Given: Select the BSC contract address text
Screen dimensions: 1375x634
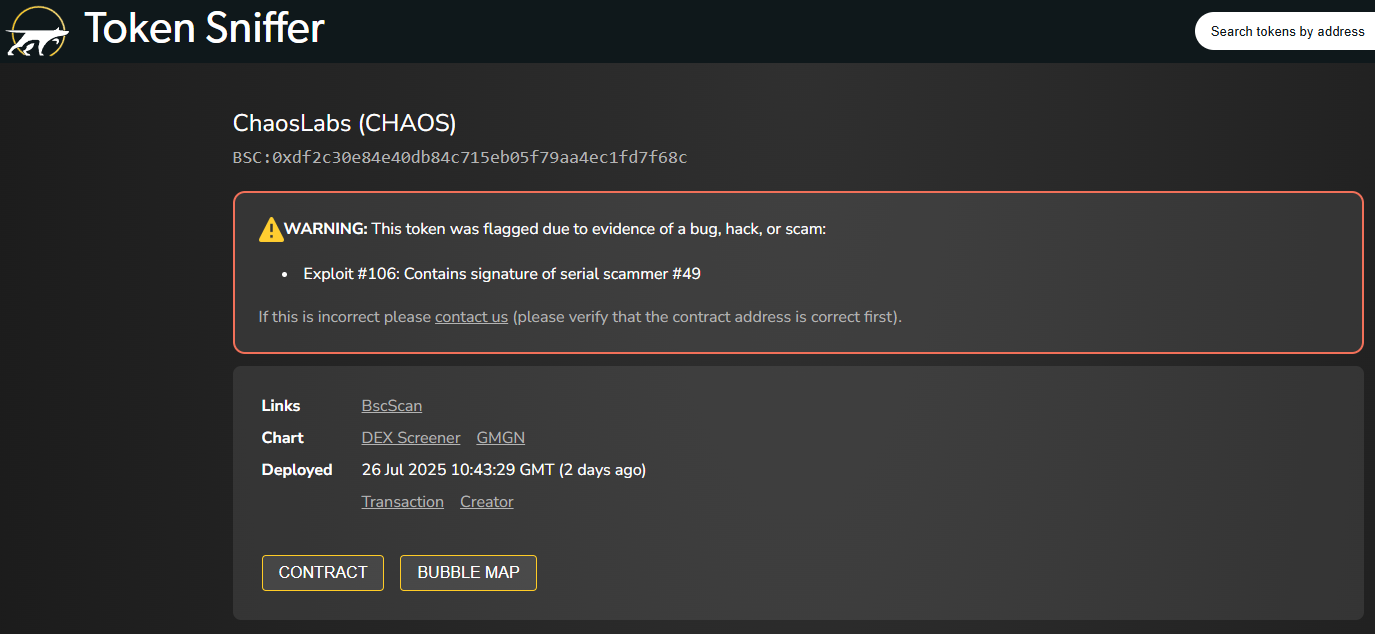Looking at the screenshot, I should (x=460, y=157).
